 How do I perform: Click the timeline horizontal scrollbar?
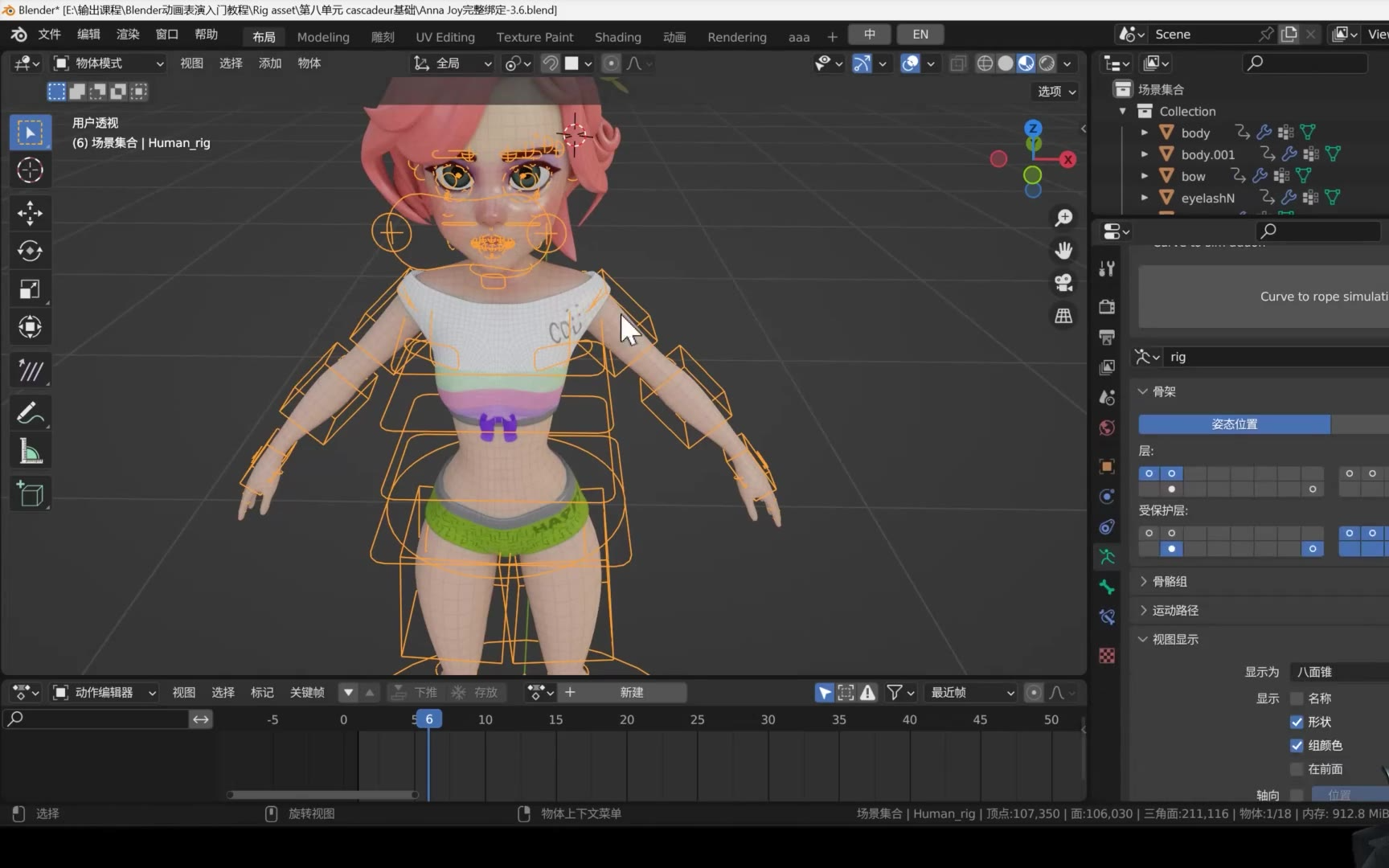[322, 795]
